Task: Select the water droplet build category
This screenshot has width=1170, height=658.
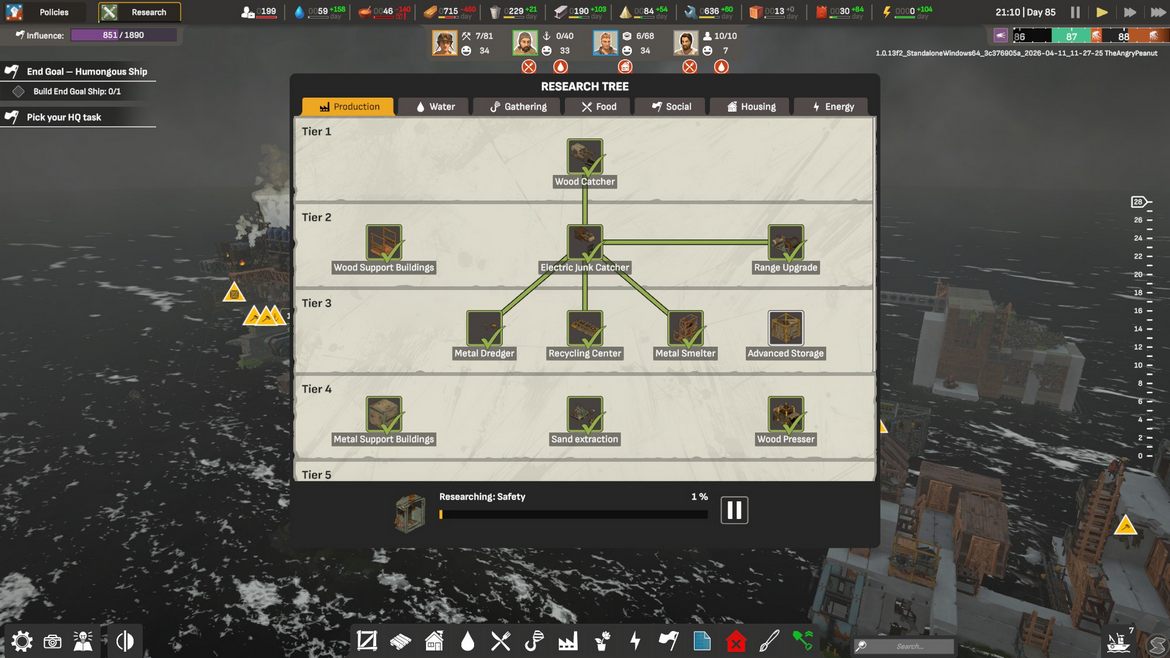Action: click(467, 641)
